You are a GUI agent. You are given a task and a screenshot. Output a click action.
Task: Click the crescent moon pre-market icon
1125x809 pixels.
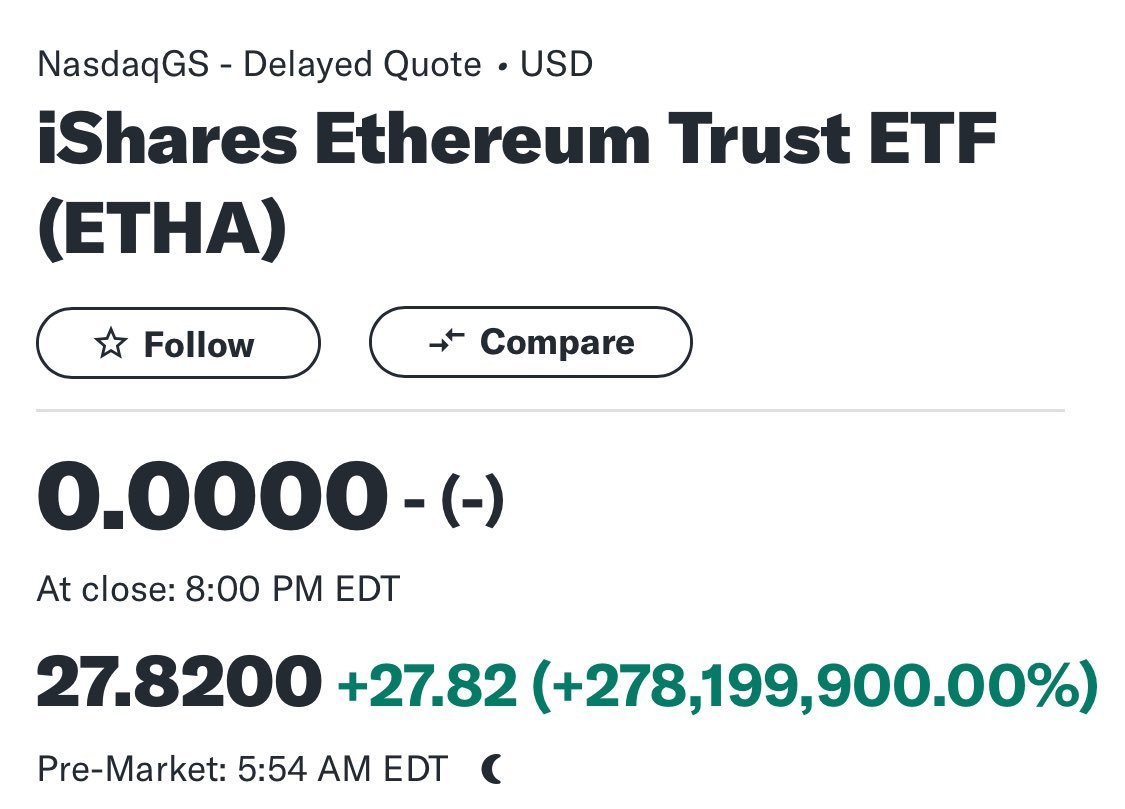(491, 770)
